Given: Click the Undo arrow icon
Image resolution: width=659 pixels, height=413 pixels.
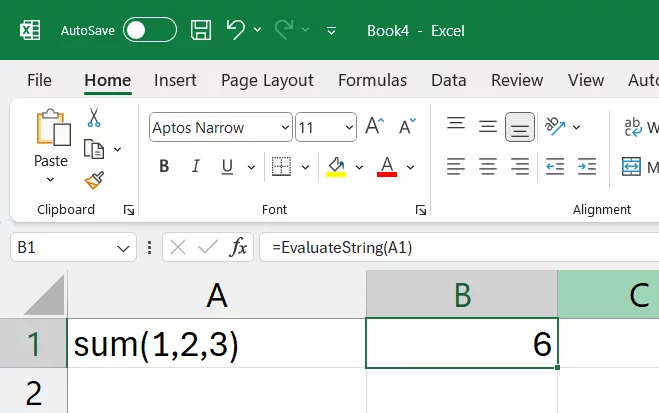Looking at the screenshot, I should 236,30.
